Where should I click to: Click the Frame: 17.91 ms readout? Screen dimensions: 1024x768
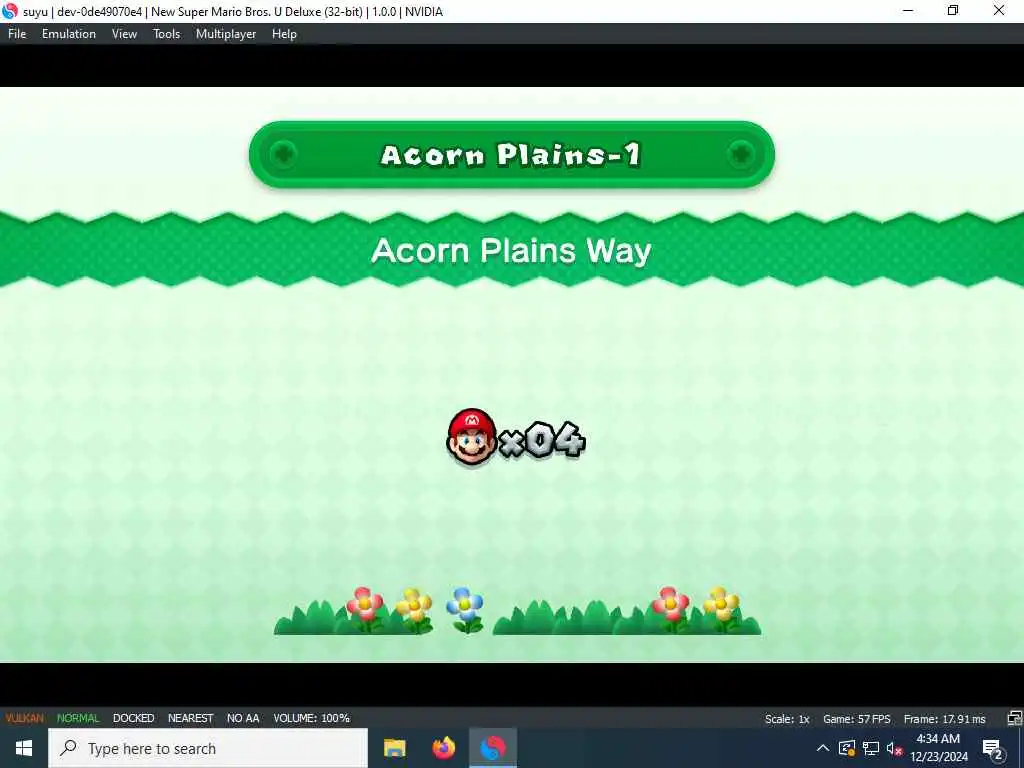point(944,719)
